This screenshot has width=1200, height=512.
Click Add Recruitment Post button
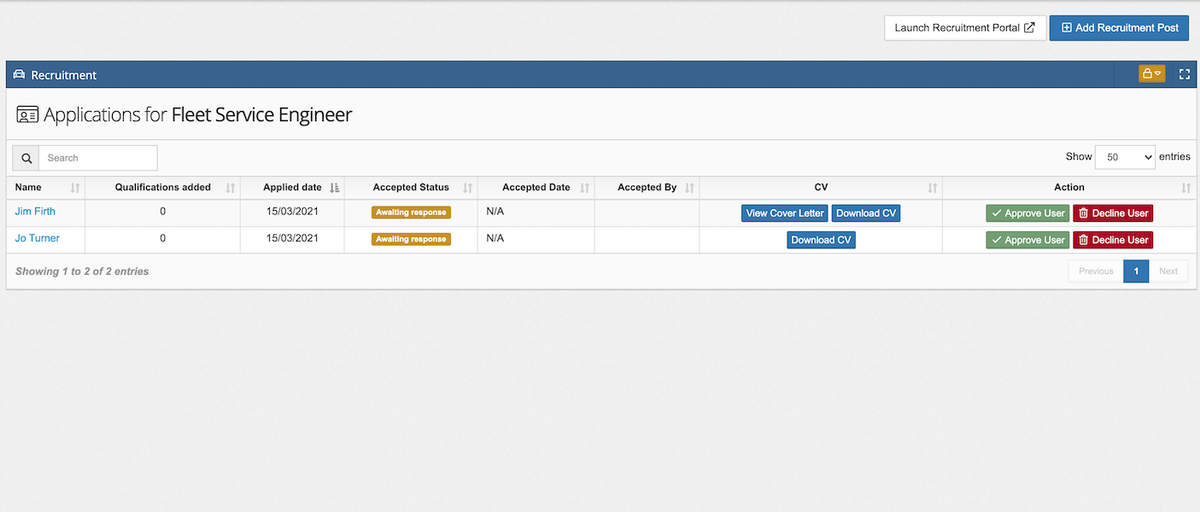click(1119, 28)
